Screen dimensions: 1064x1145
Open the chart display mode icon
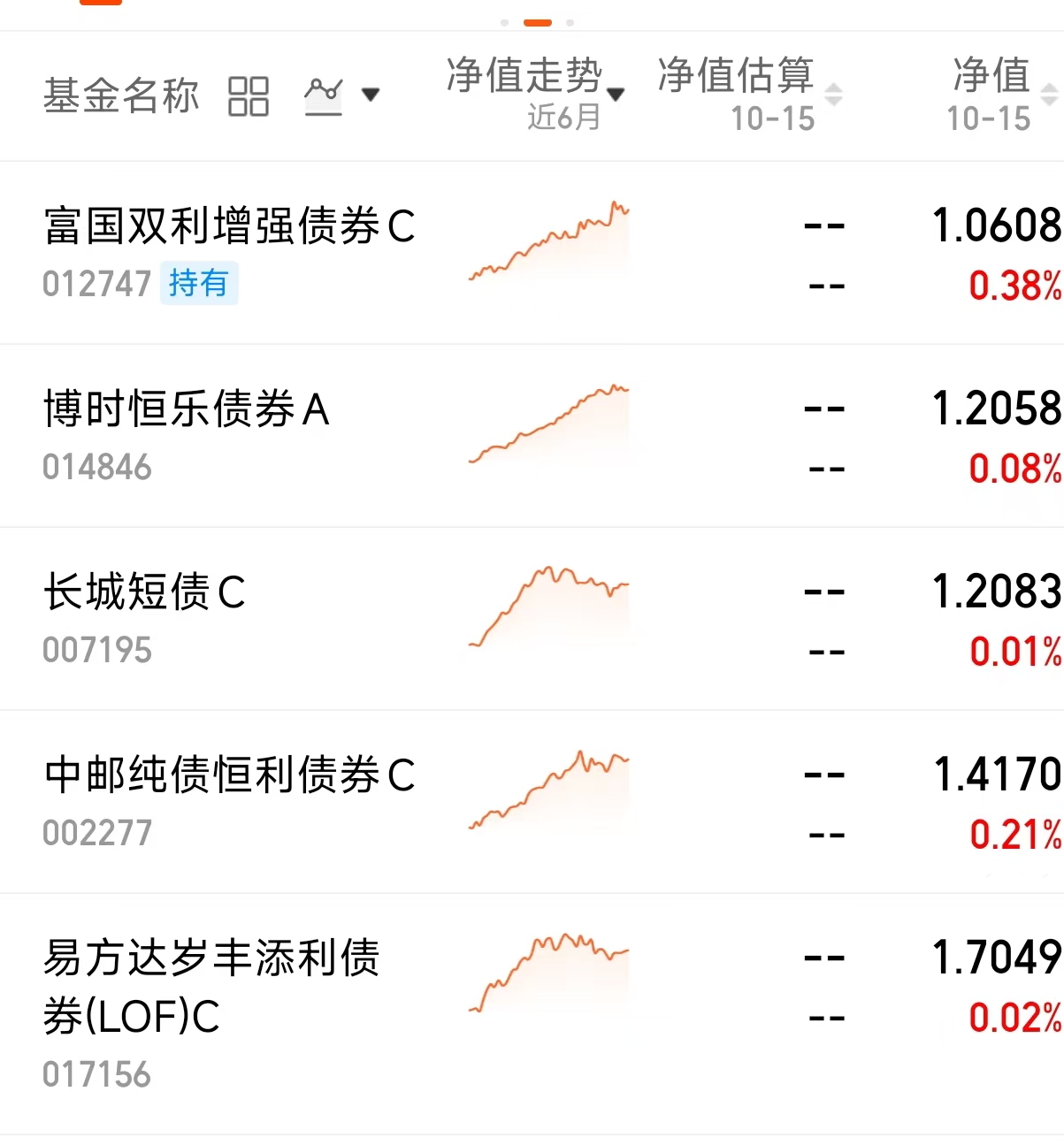[324, 95]
